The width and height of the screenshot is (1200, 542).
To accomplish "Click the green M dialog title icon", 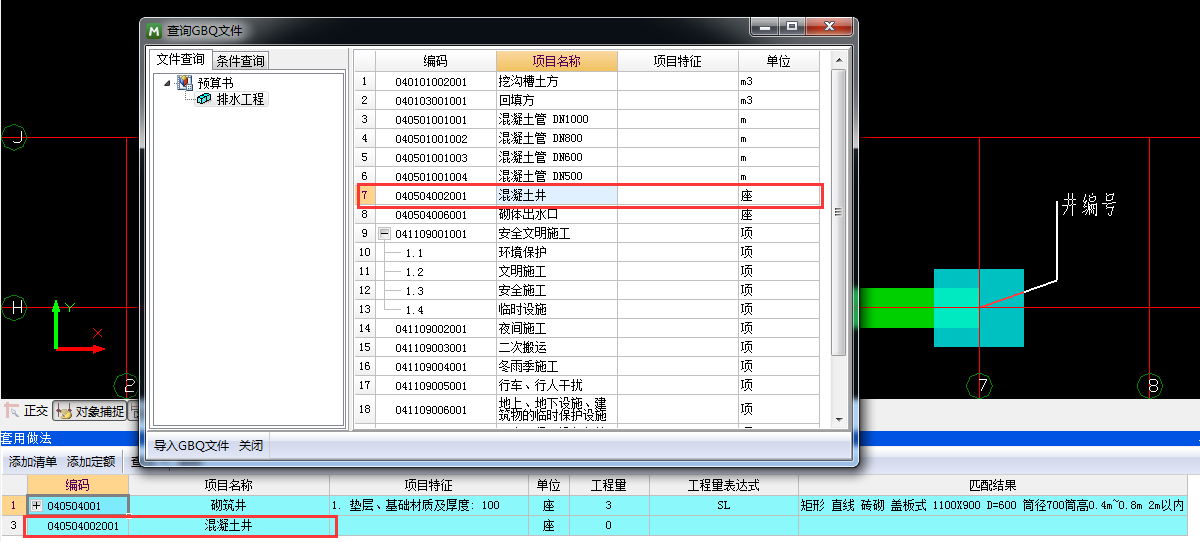I will click(154, 31).
